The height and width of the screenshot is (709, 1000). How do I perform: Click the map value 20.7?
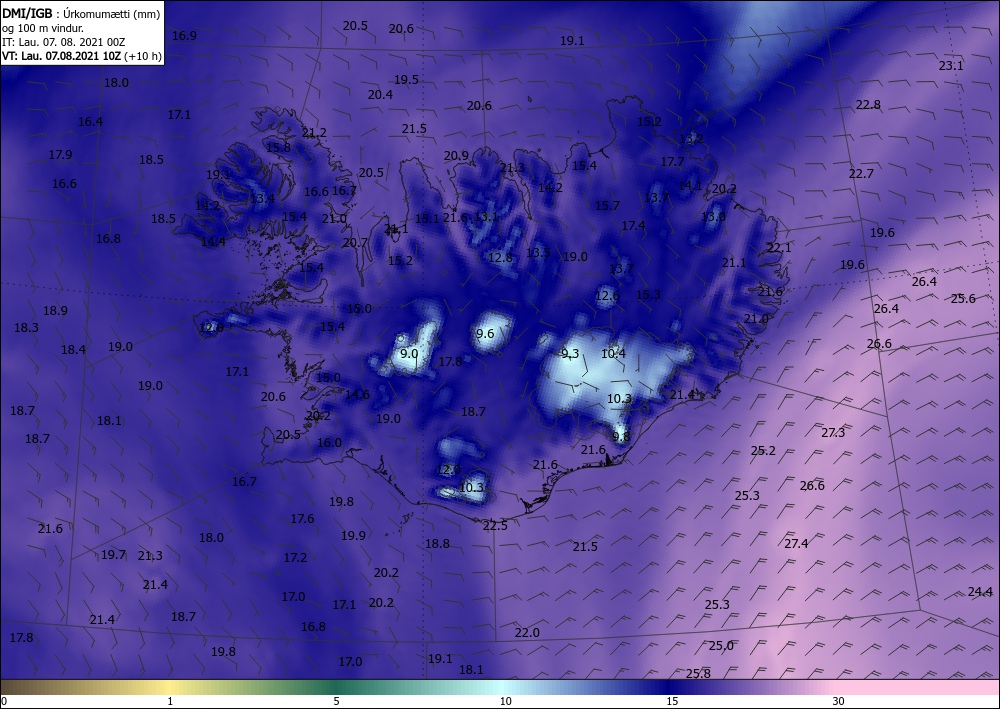click(x=355, y=243)
